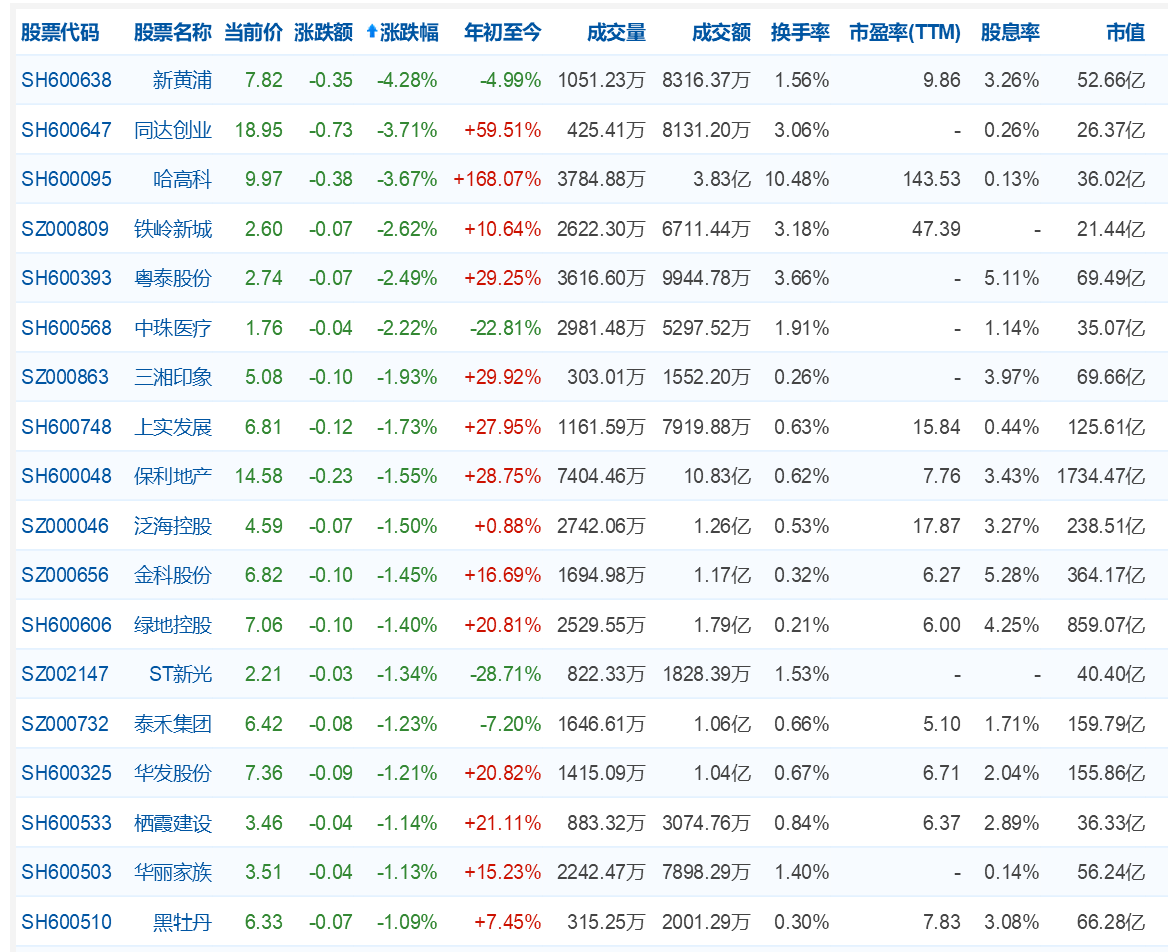The height and width of the screenshot is (952, 1168).
Task: Sort by 股票名称 column header
Action: click(x=173, y=33)
